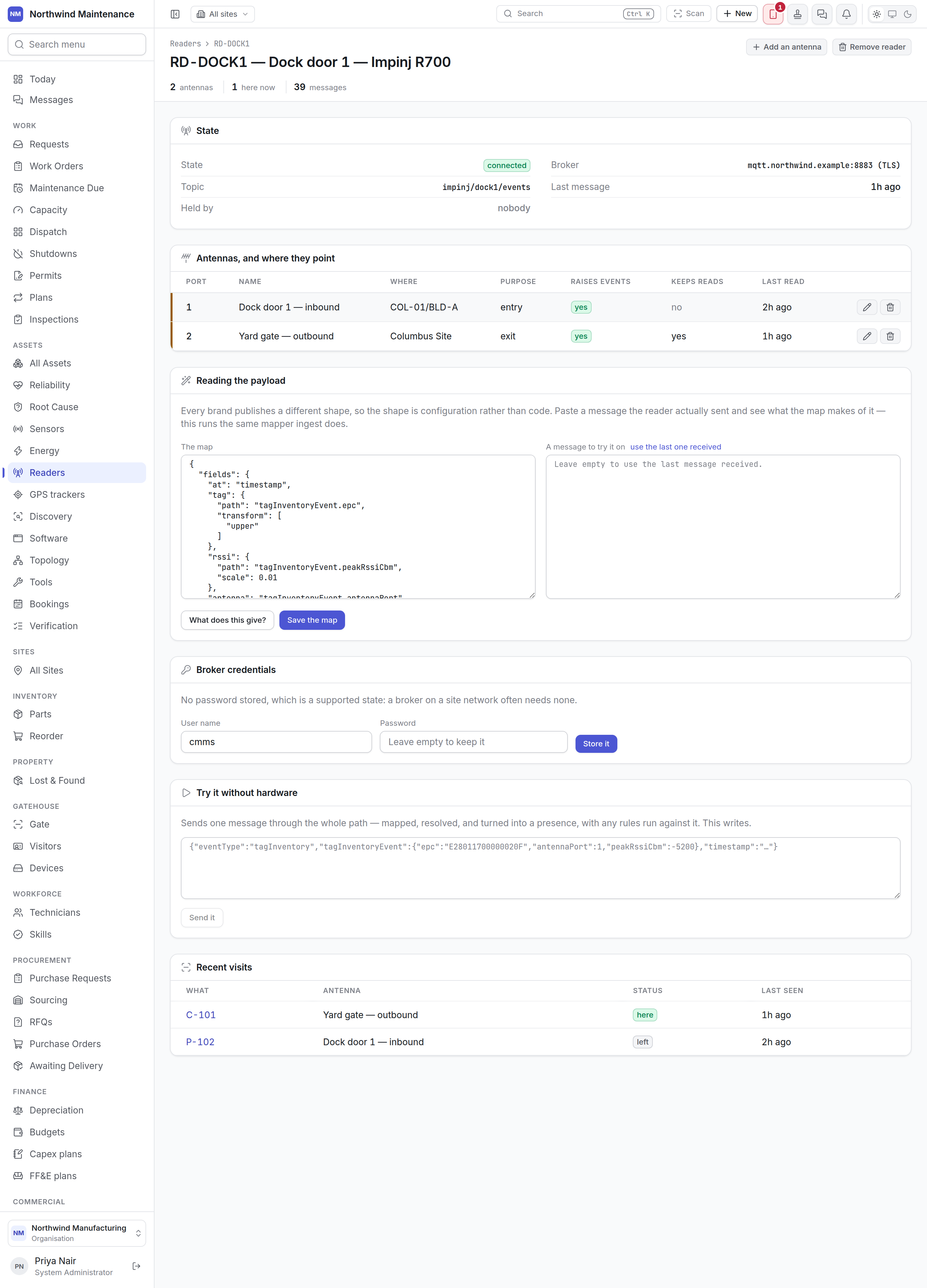Switch to system theme
The image size is (927, 1288).
point(892,14)
